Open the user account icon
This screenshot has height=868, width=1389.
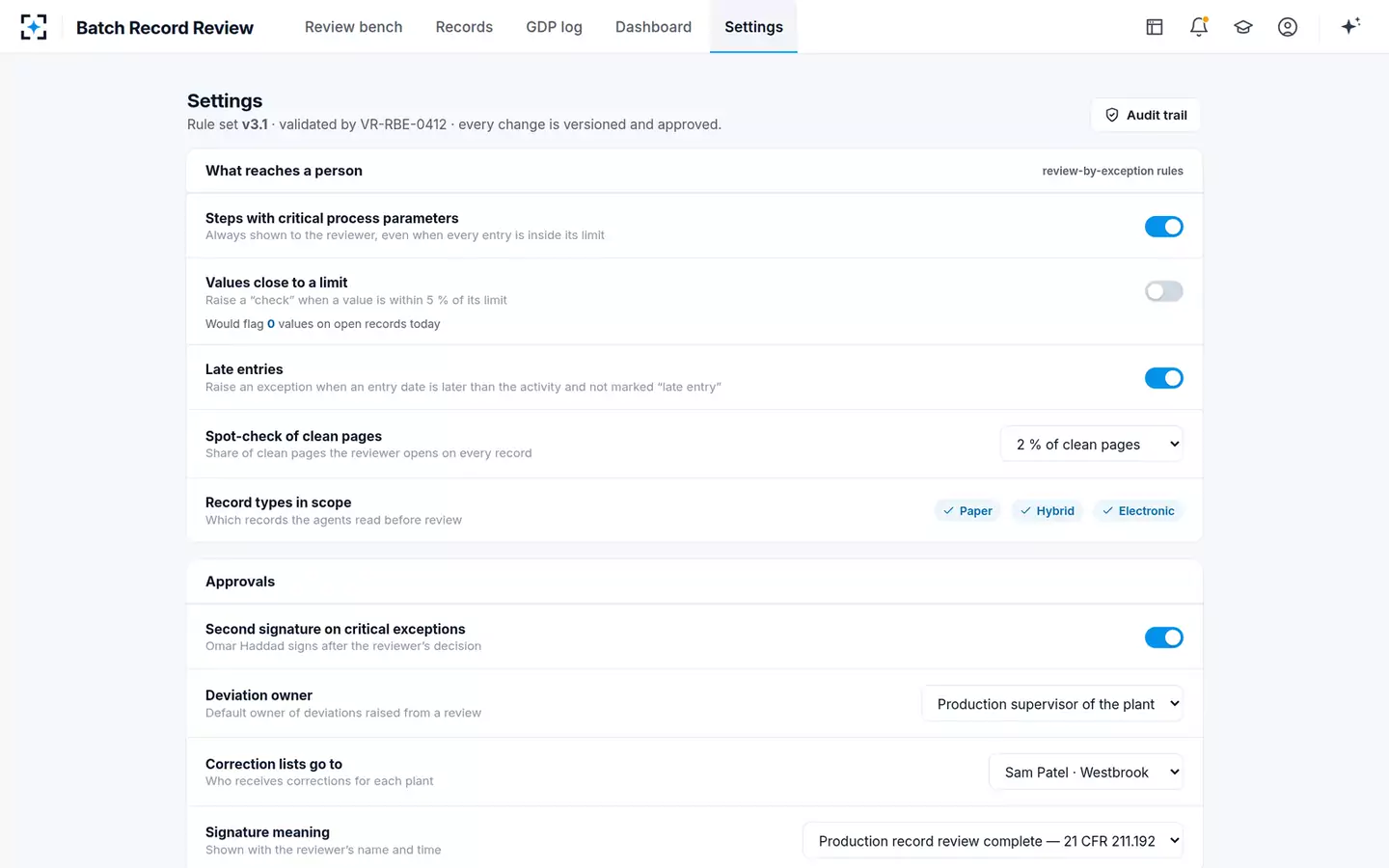tap(1288, 27)
